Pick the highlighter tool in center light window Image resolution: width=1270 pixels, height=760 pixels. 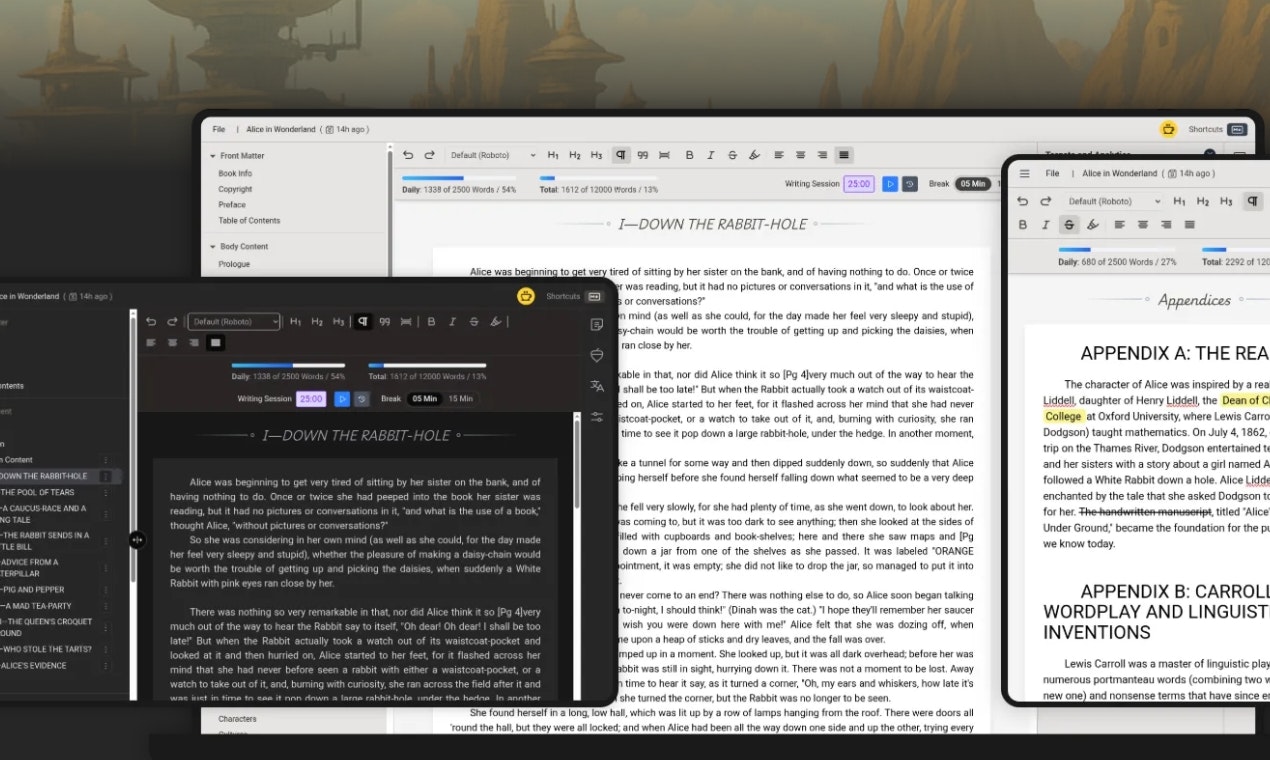[x=754, y=155]
